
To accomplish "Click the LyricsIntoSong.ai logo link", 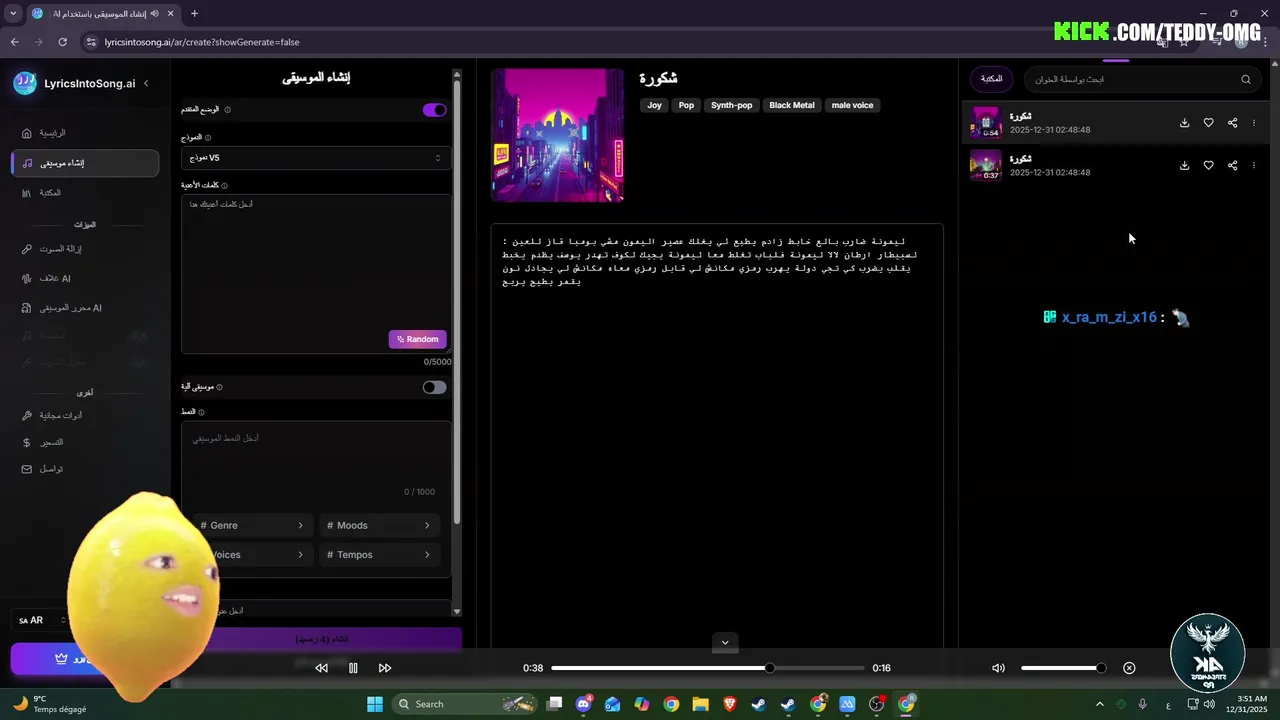I will pyautogui.click(x=75, y=84).
